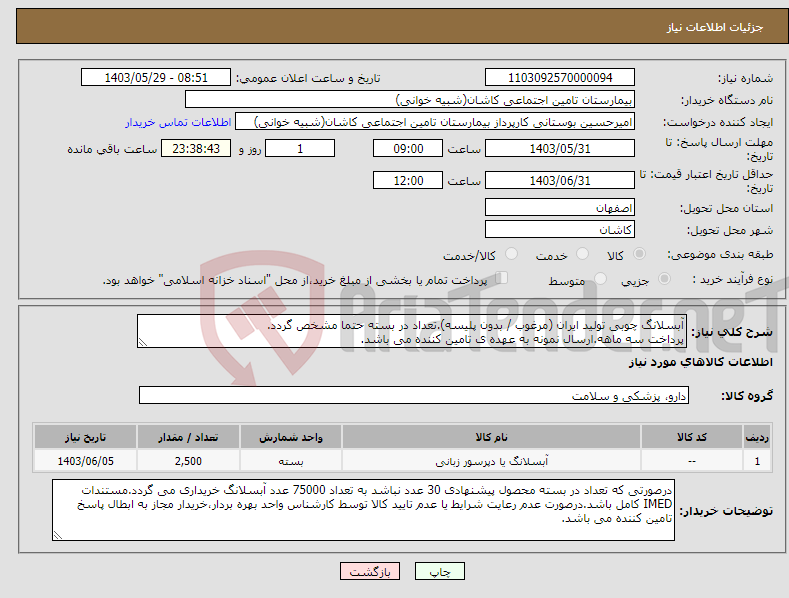The height and width of the screenshot is (598, 789).
Task: Click the remaining days field showing 1
Action: pos(300,148)
